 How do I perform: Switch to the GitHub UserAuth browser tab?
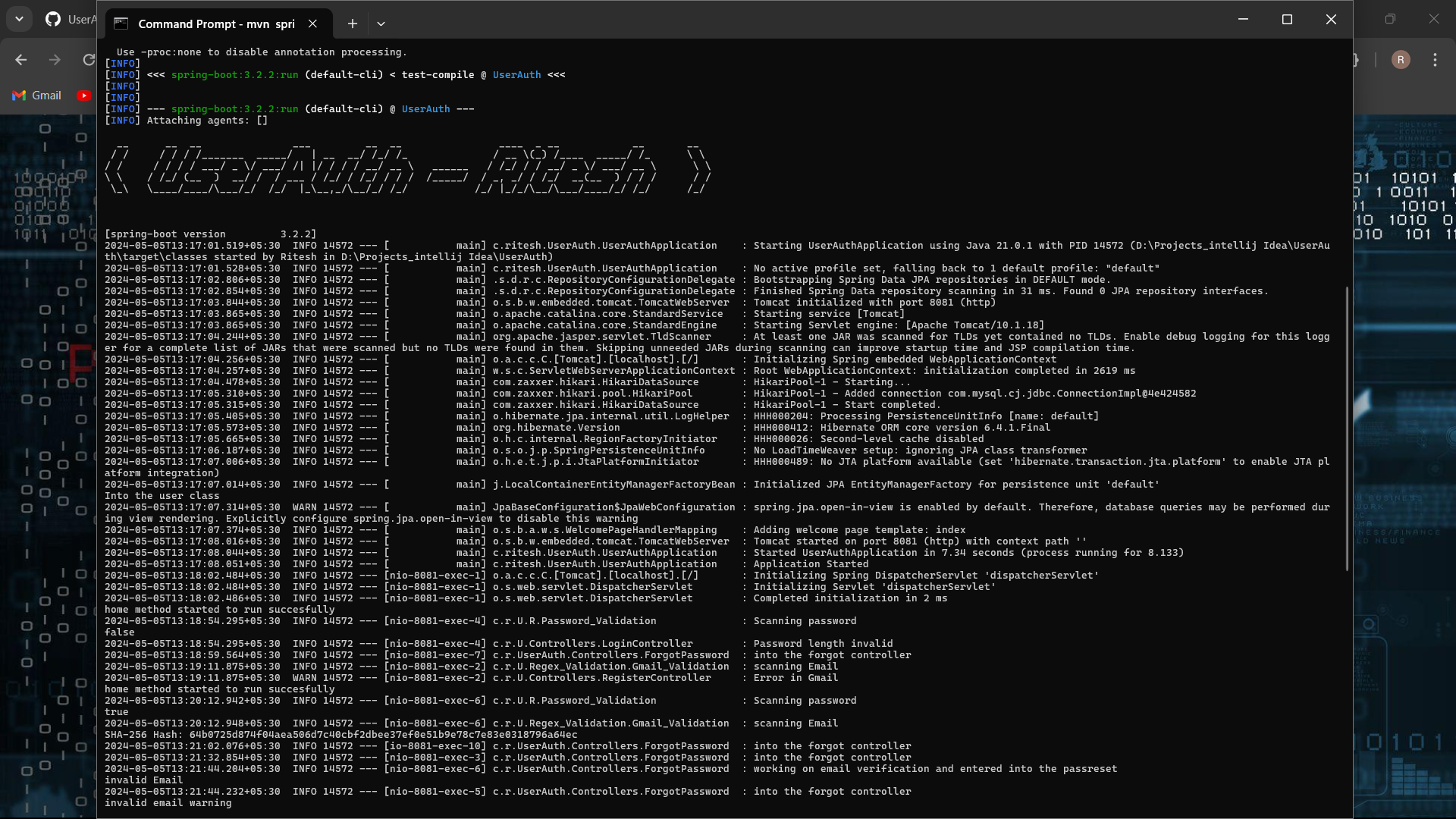[x=71, y=19]
